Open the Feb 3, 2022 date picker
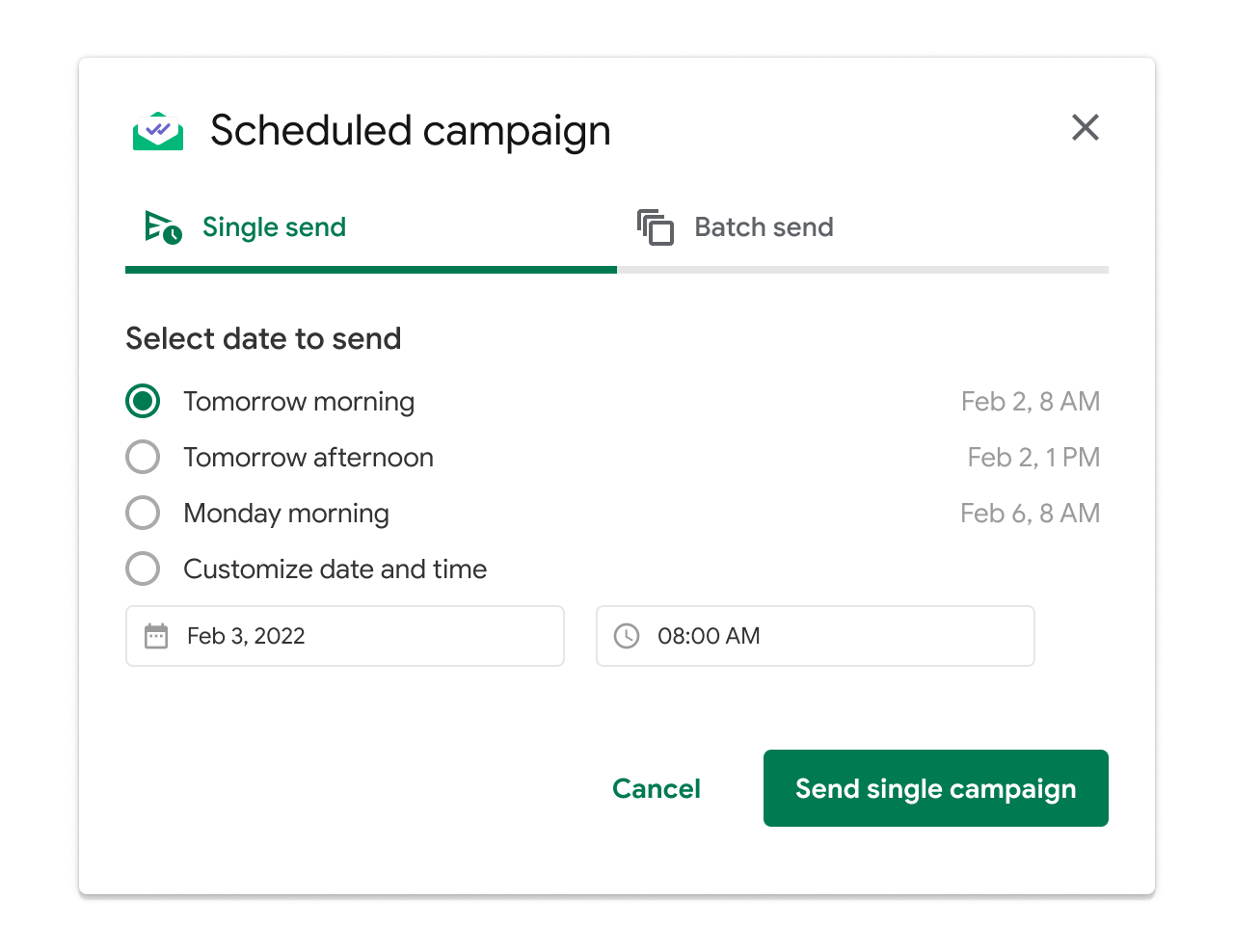This screenshot has height=952, width=1234. 345,636
